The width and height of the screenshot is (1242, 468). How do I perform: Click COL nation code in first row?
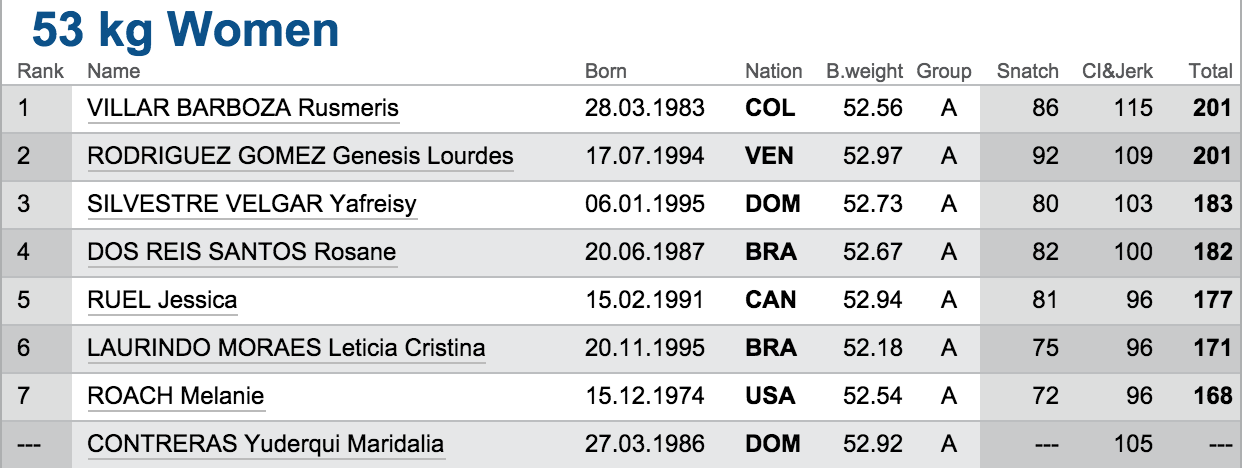click(x=770, y=108)
